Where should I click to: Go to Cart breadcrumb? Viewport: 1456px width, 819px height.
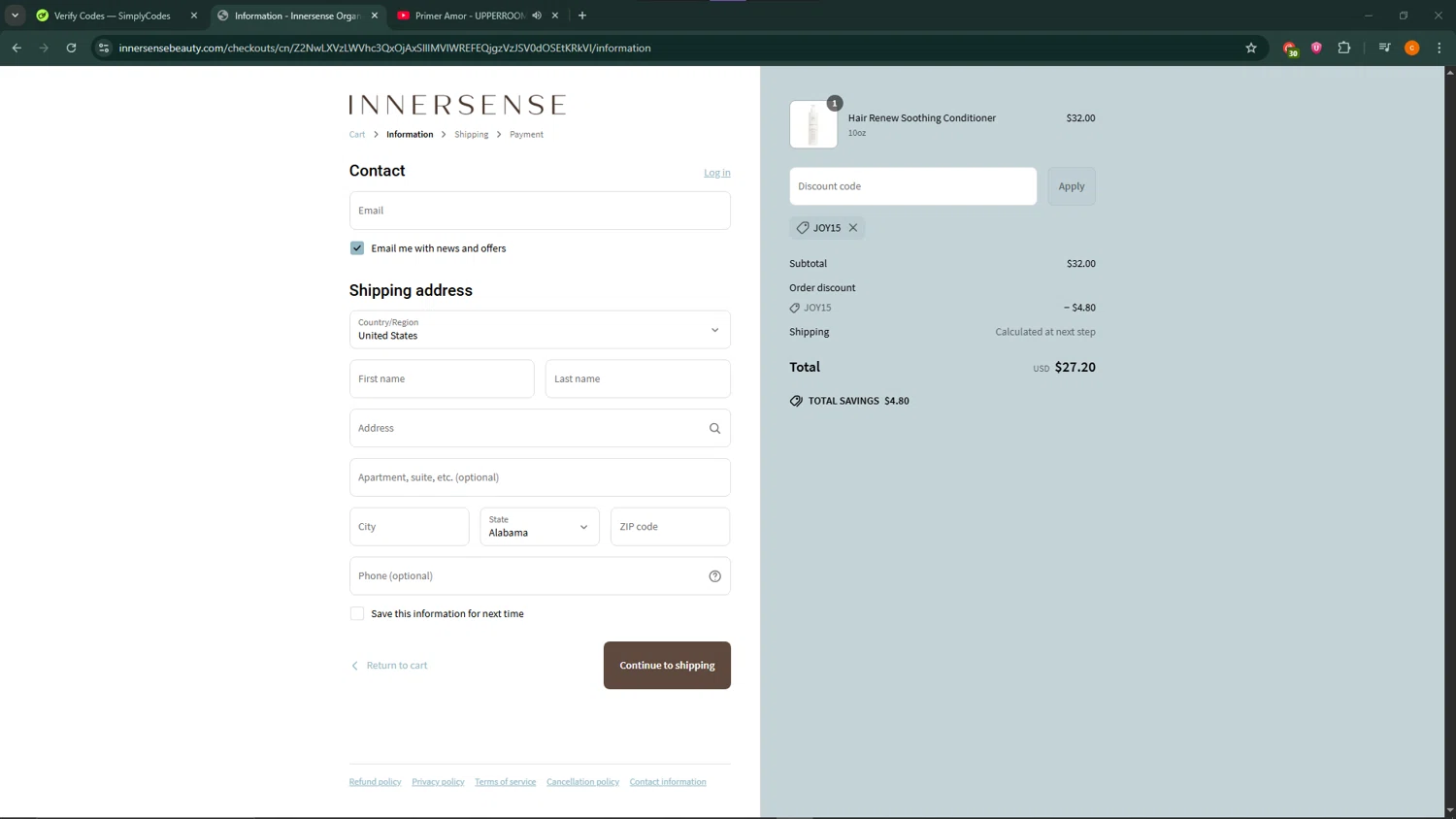pos(357,135)
